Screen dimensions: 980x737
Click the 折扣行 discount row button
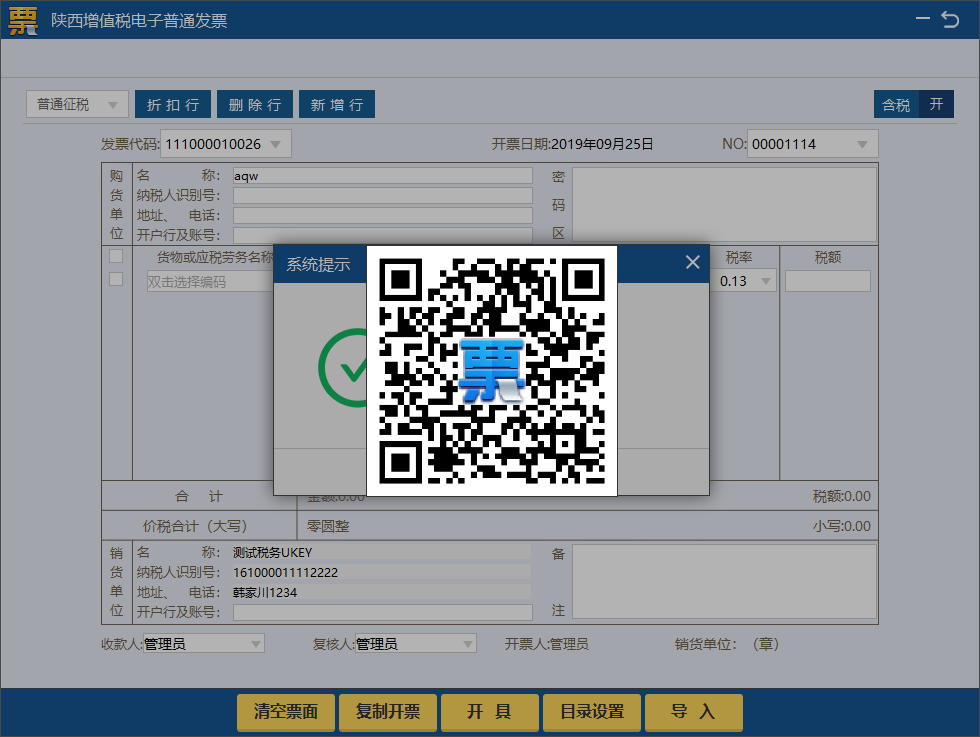pos(173,104)
